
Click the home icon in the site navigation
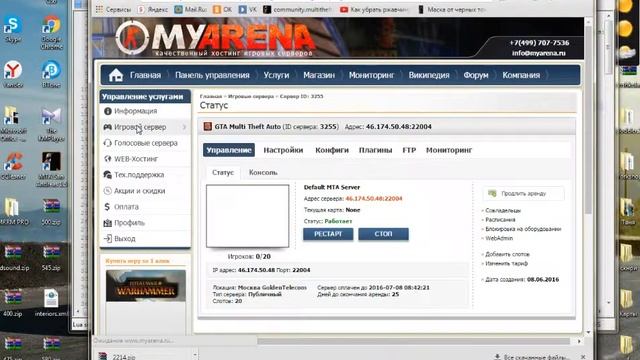(116, 75)
